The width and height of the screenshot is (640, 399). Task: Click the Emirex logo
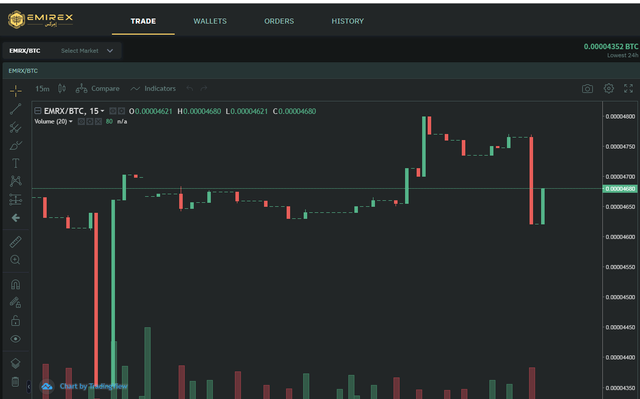pos(40,19)
